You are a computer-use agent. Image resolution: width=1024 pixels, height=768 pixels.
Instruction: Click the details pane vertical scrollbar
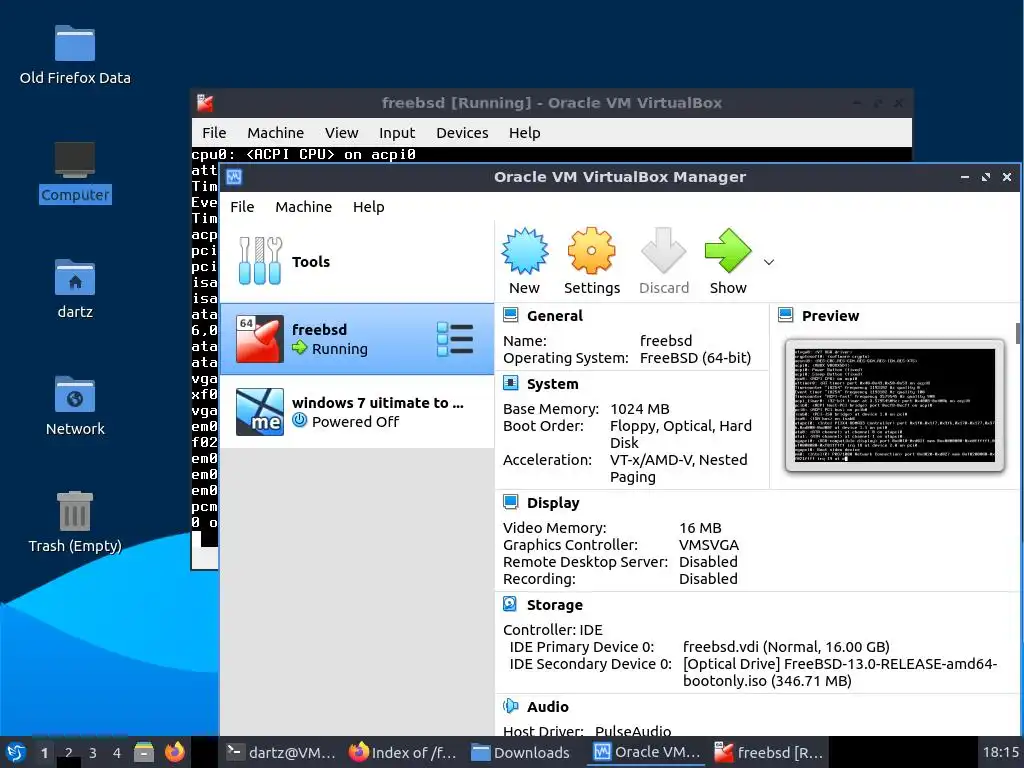coord(1017,334)
